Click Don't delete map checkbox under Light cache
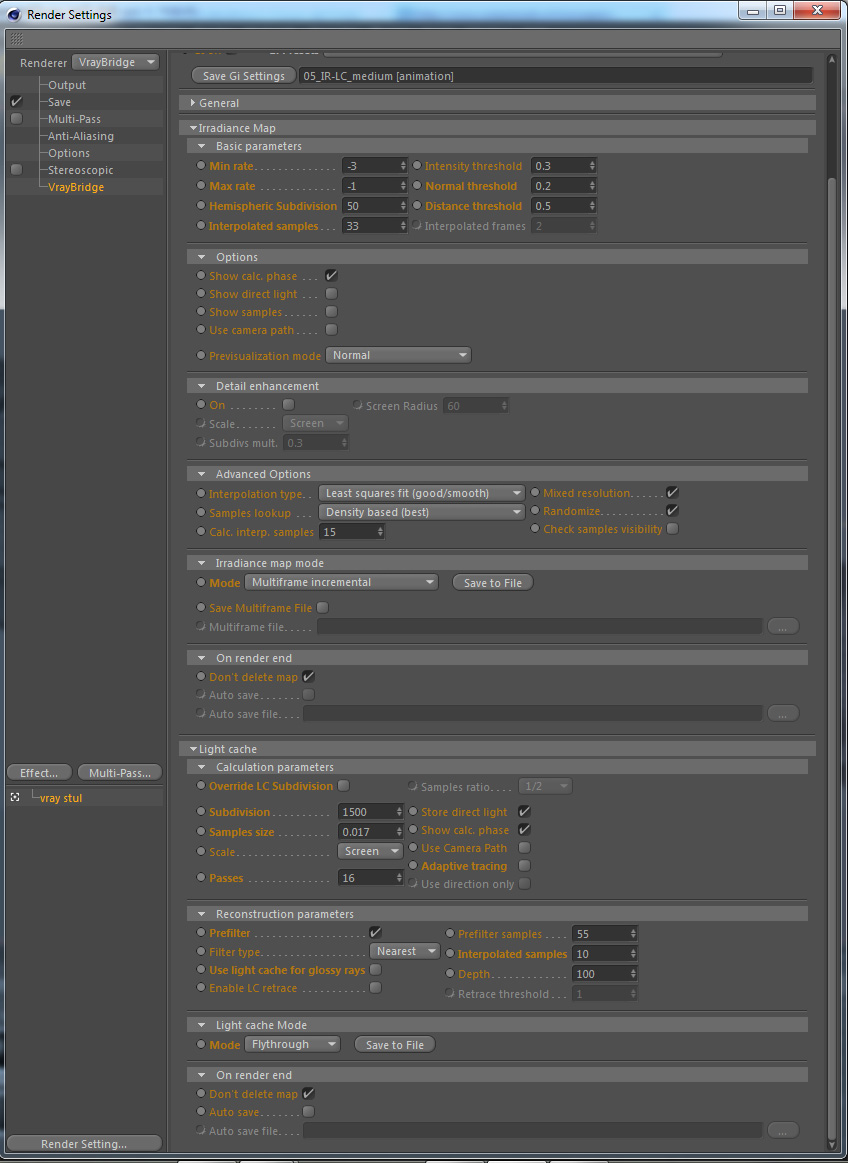Viewport: 848px width, 1163px height. point(309,1093)
